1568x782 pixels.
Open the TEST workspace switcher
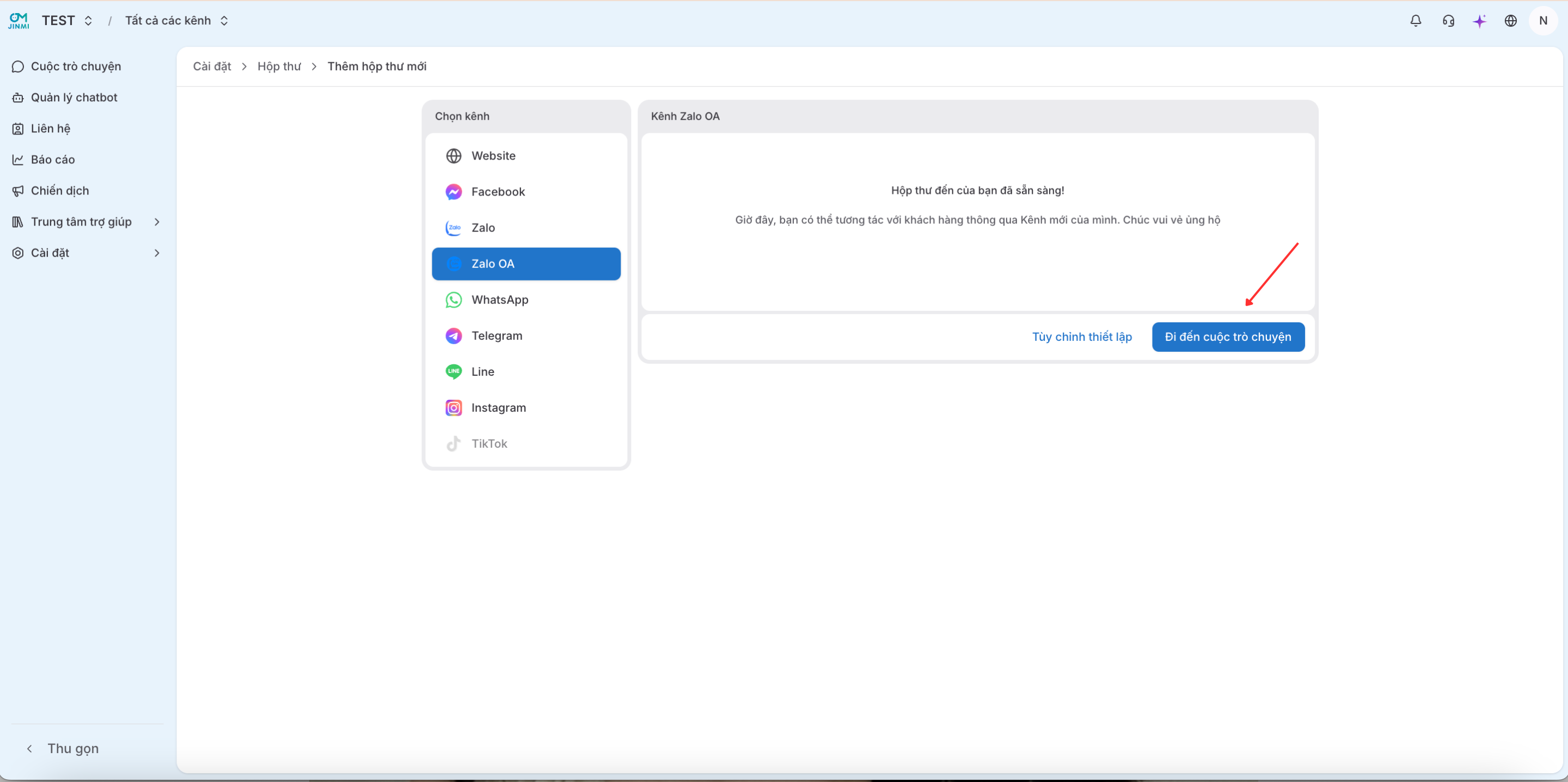67,21
